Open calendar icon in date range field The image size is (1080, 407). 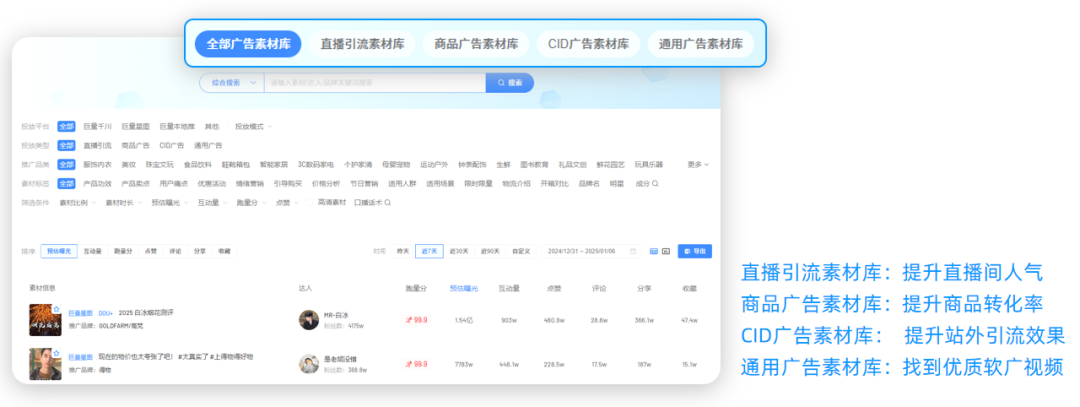[x=633, y=251]
